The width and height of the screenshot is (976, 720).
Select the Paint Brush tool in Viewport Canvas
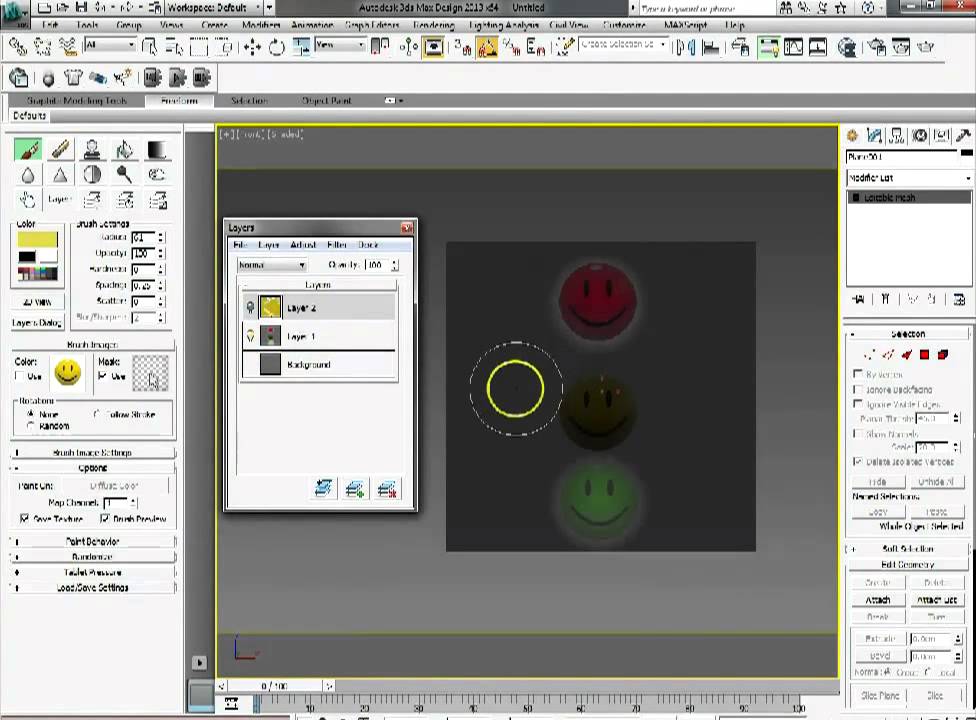point(28,149)
